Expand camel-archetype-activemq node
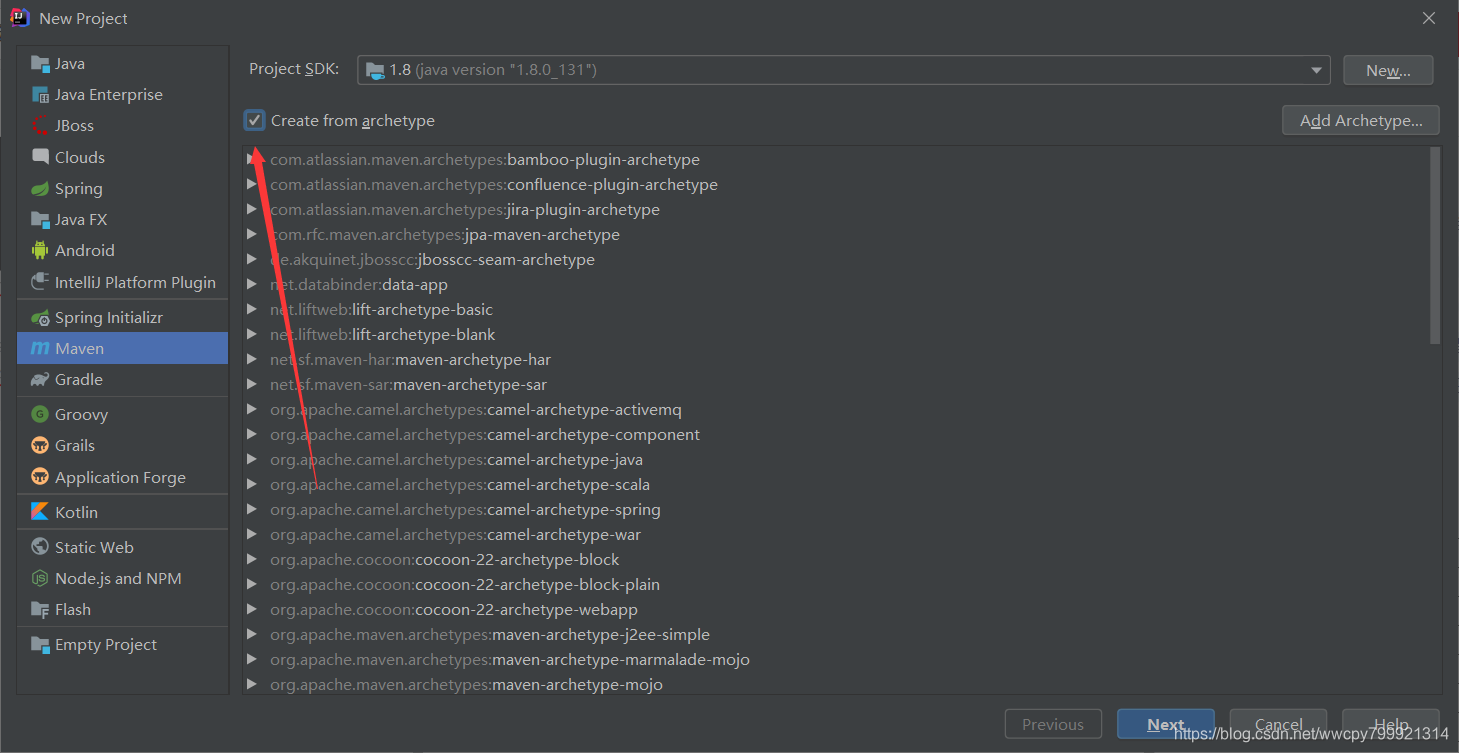 coord(252,410)
